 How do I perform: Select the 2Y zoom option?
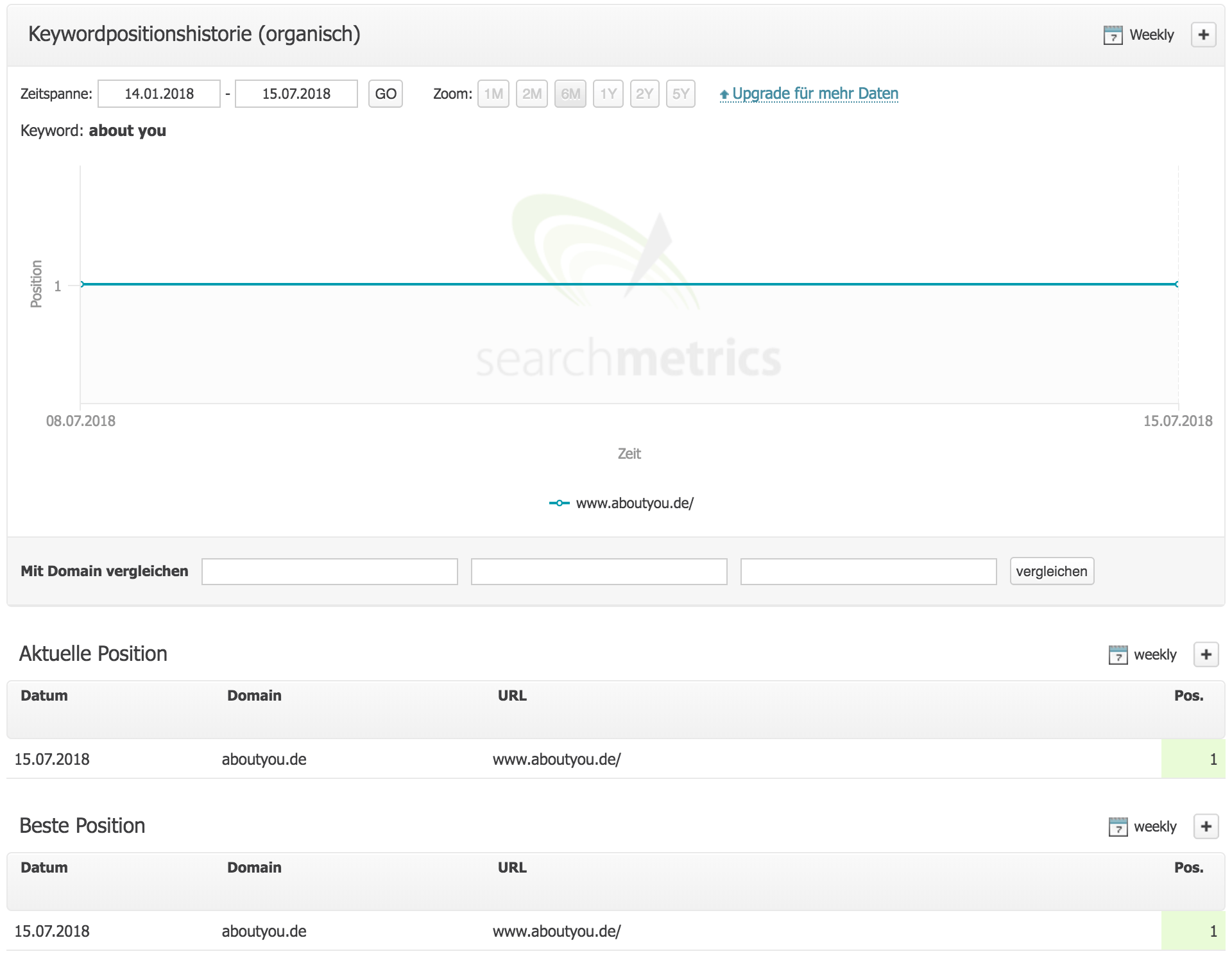[x=645, y=94]
